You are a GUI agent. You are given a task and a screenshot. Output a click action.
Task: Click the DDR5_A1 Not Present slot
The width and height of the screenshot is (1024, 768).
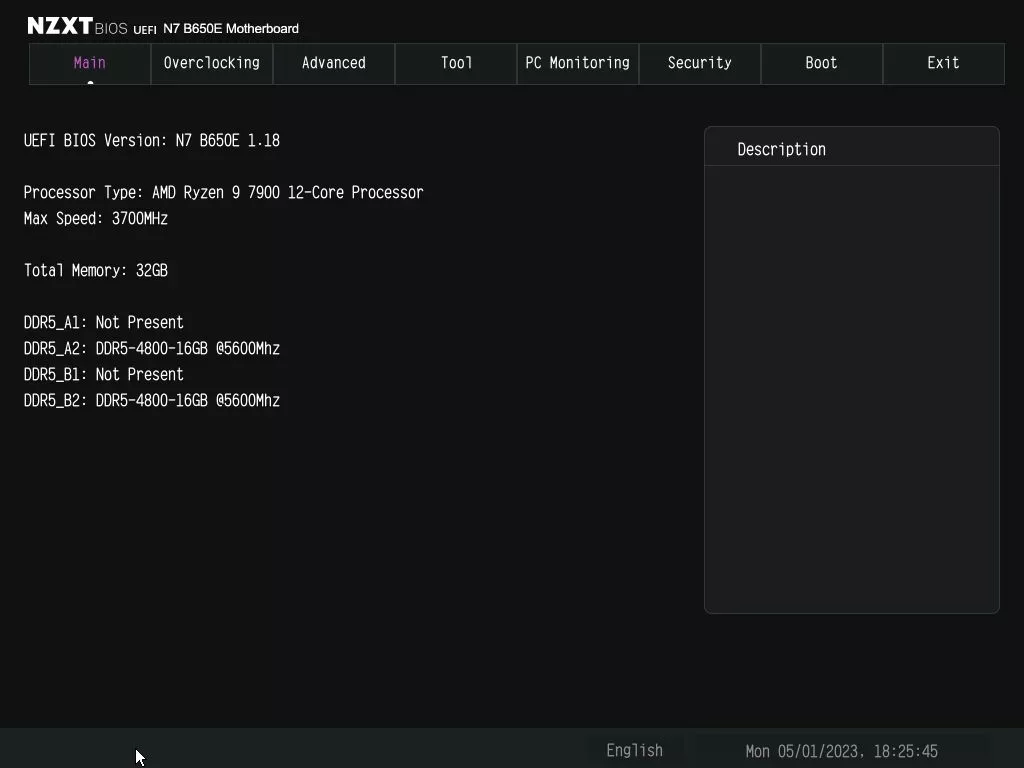(103, 322)
